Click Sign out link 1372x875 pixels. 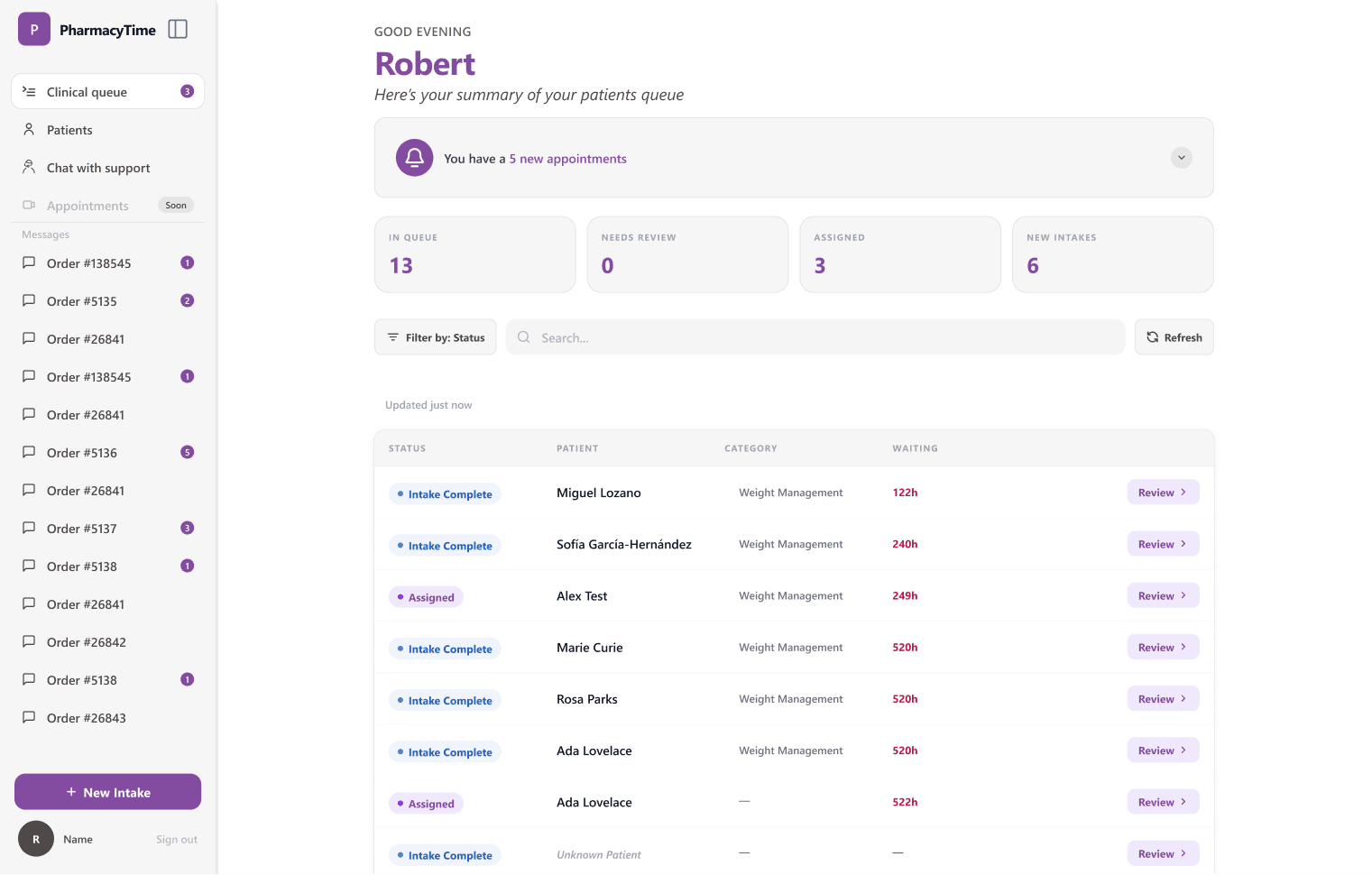click(x=177, y=840)
